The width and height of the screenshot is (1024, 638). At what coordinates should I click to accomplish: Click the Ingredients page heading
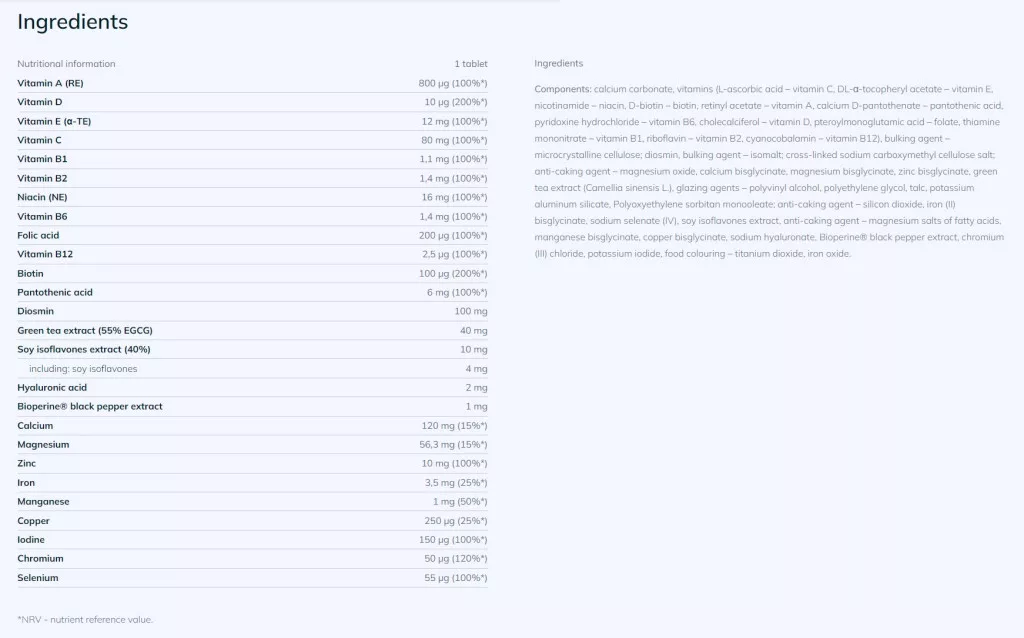pos(72,22)
